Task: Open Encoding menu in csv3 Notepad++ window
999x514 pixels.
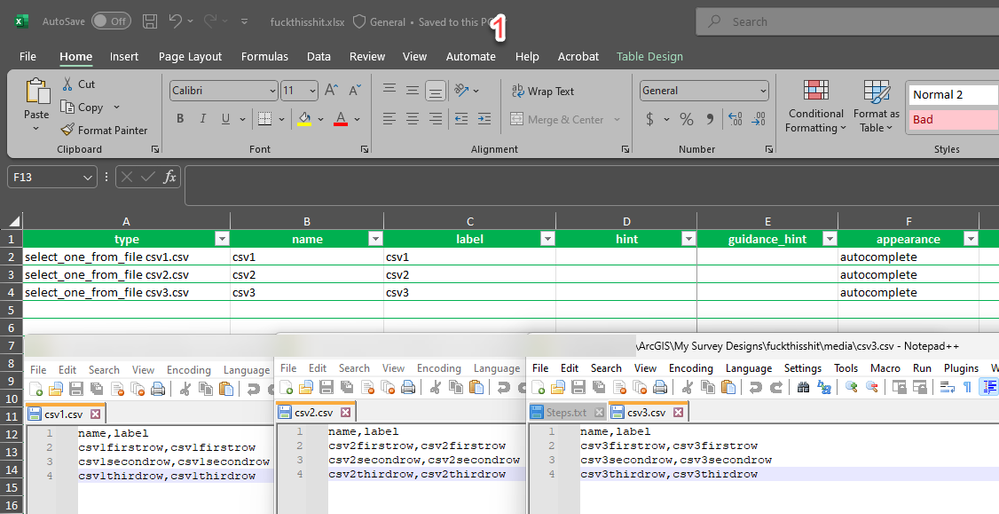Action: pos(691,368)
